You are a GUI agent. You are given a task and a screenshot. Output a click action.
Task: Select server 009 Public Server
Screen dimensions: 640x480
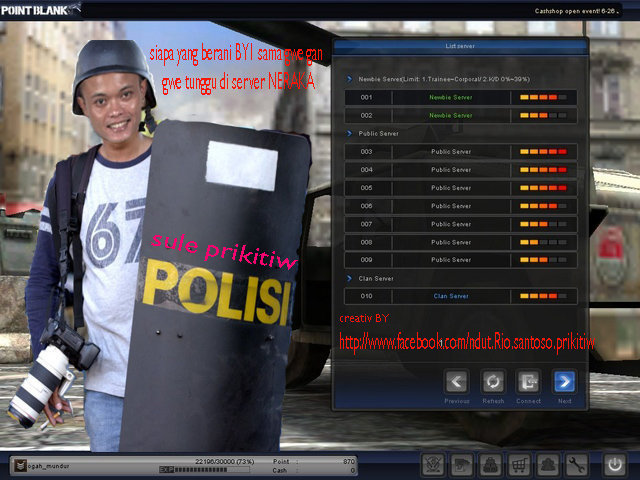[x=461, y=260]
